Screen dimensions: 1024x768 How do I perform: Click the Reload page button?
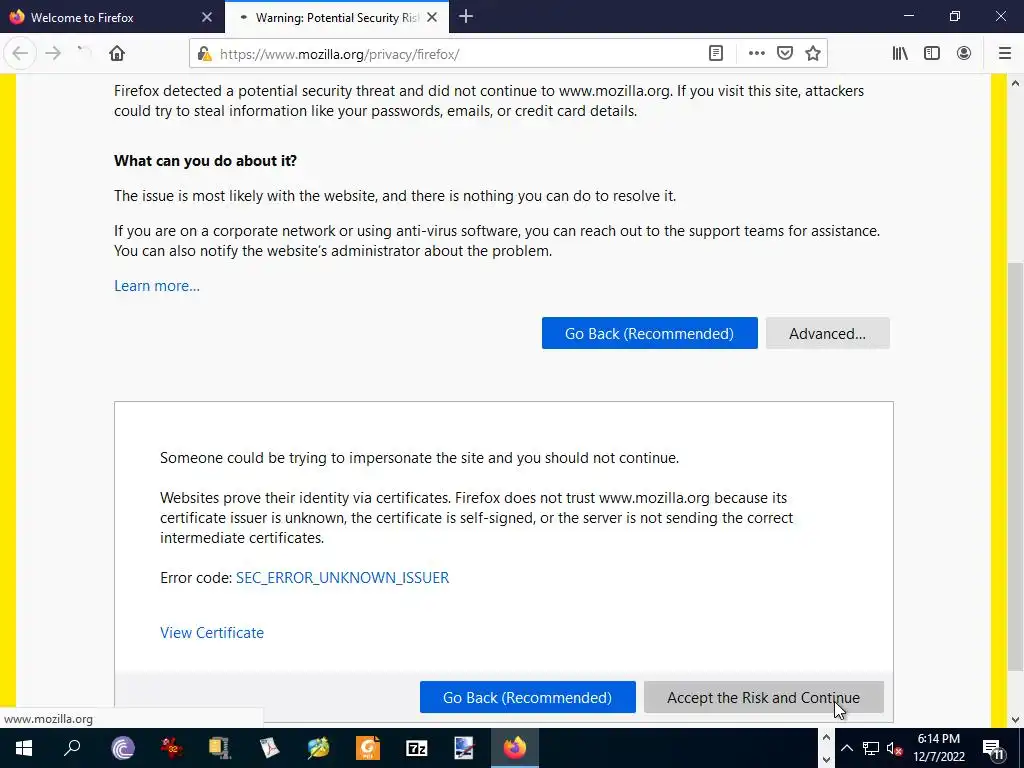click(x=85, y=54)
